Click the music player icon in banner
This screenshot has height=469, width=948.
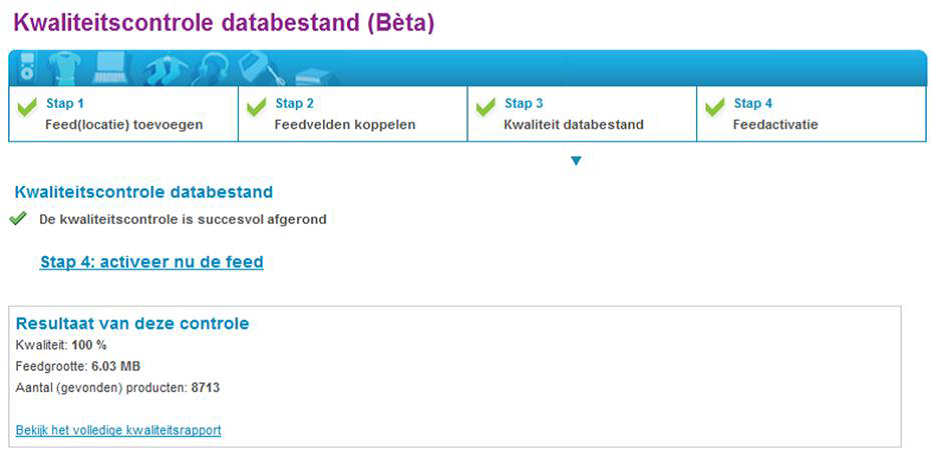coord(26,67)
